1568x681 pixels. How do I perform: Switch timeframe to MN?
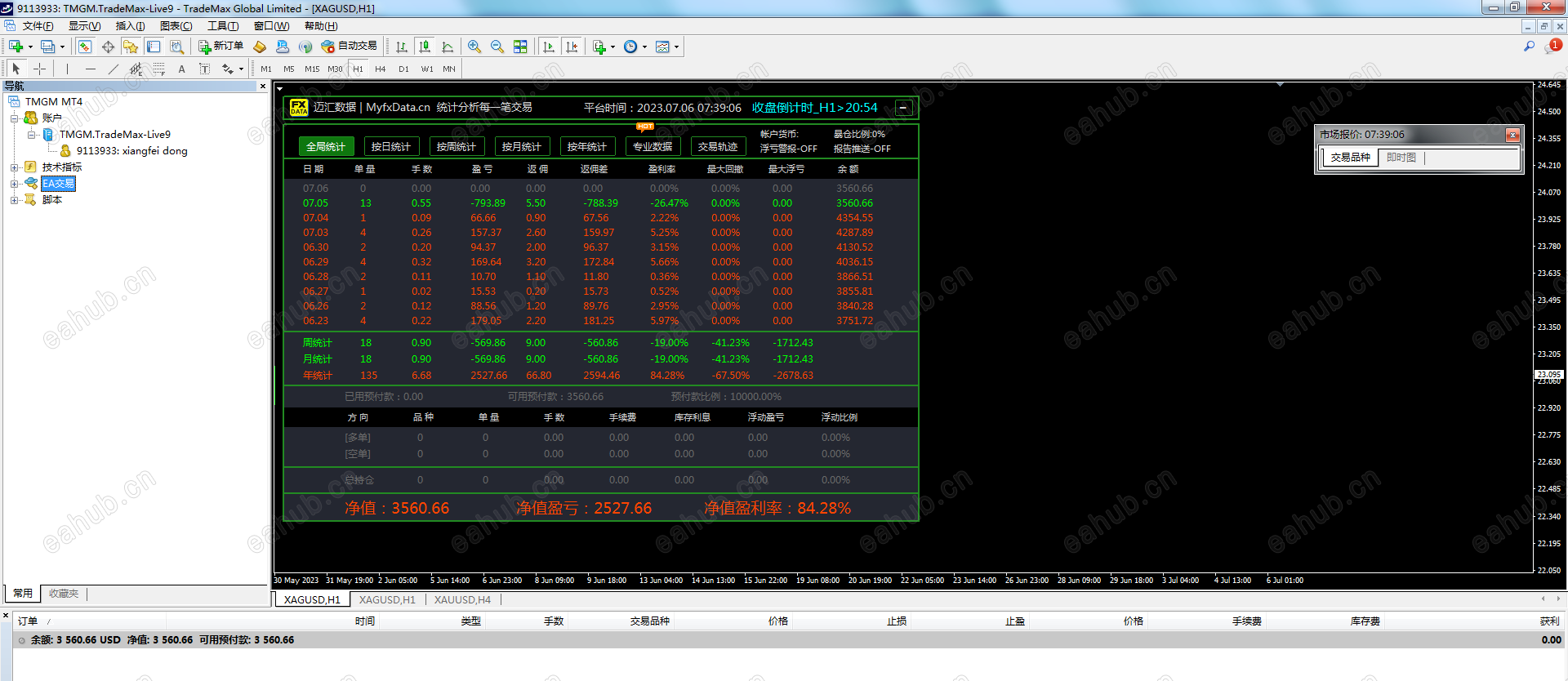[449, 69]
